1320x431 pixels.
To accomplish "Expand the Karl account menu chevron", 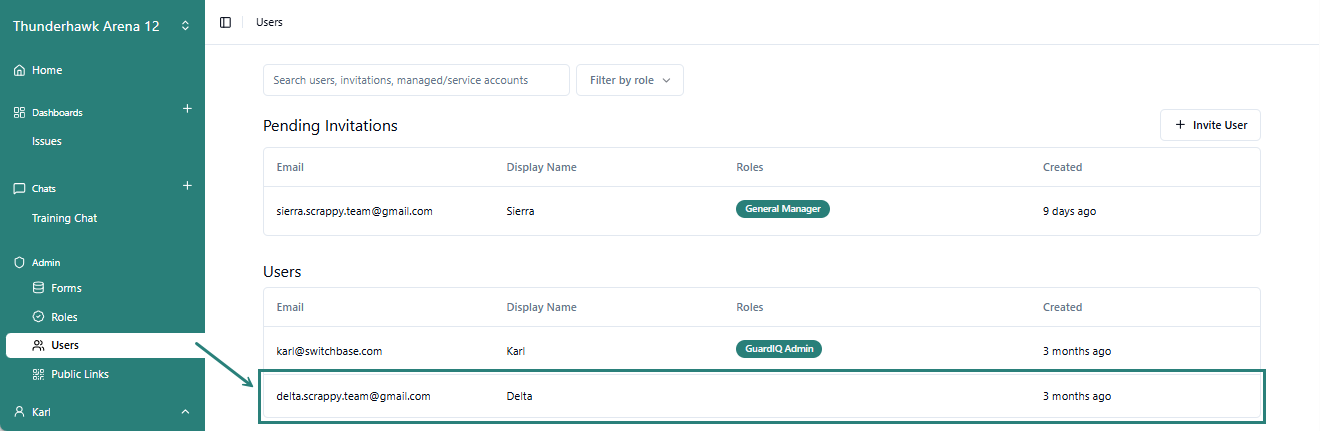I will [185, 412].
